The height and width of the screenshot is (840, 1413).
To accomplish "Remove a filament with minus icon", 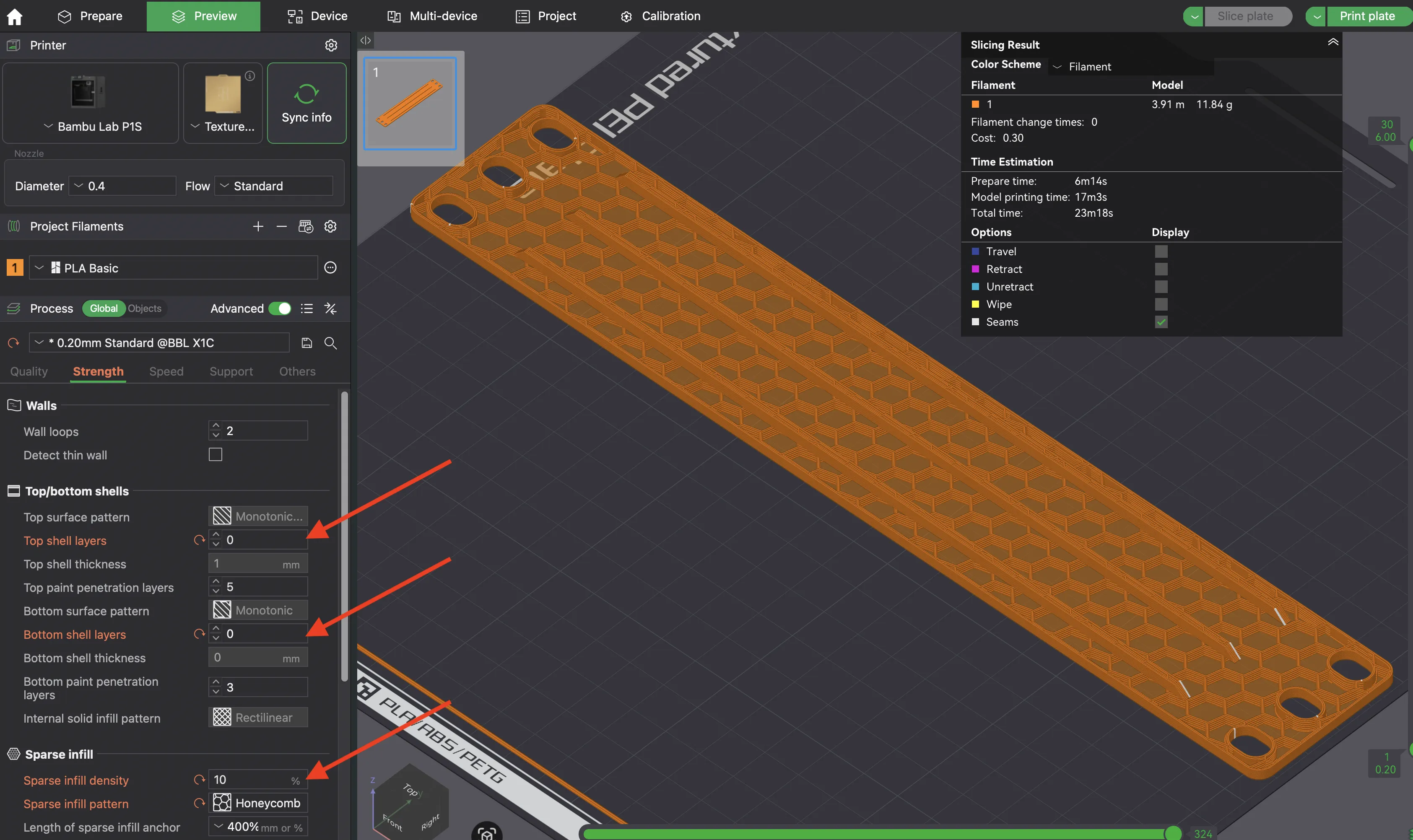I will coord(281,226).
